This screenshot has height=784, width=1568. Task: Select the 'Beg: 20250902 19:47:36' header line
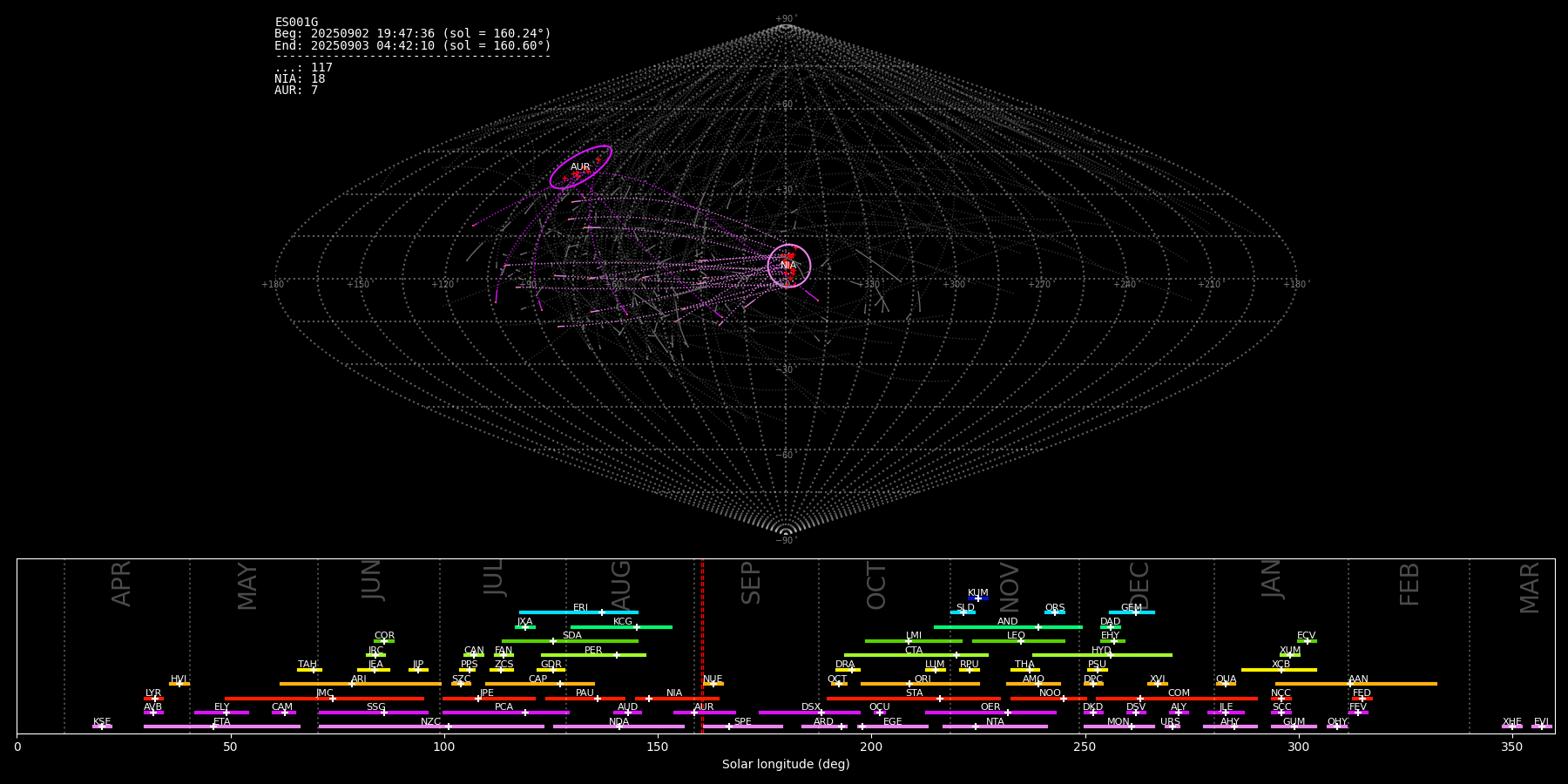tap(413, 34)
